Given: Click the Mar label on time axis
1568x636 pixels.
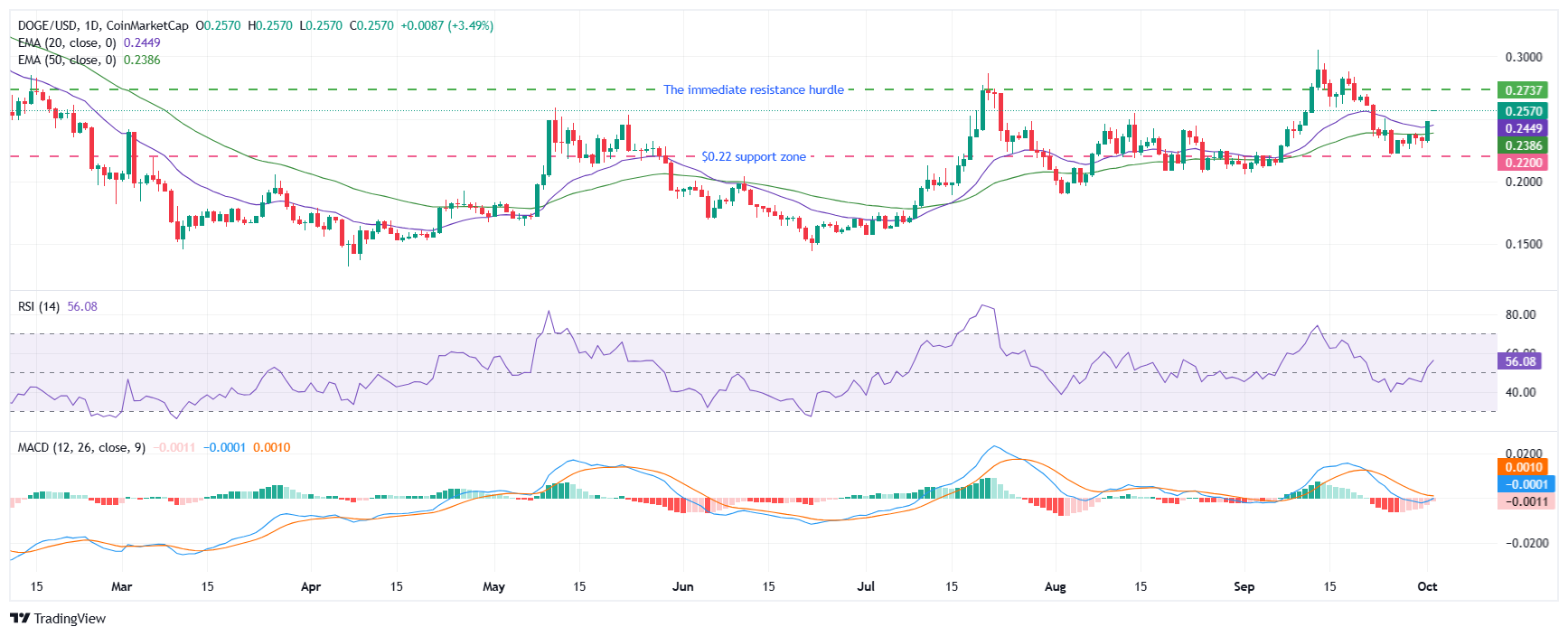Looking at the screenshot, I should (121, 586).
